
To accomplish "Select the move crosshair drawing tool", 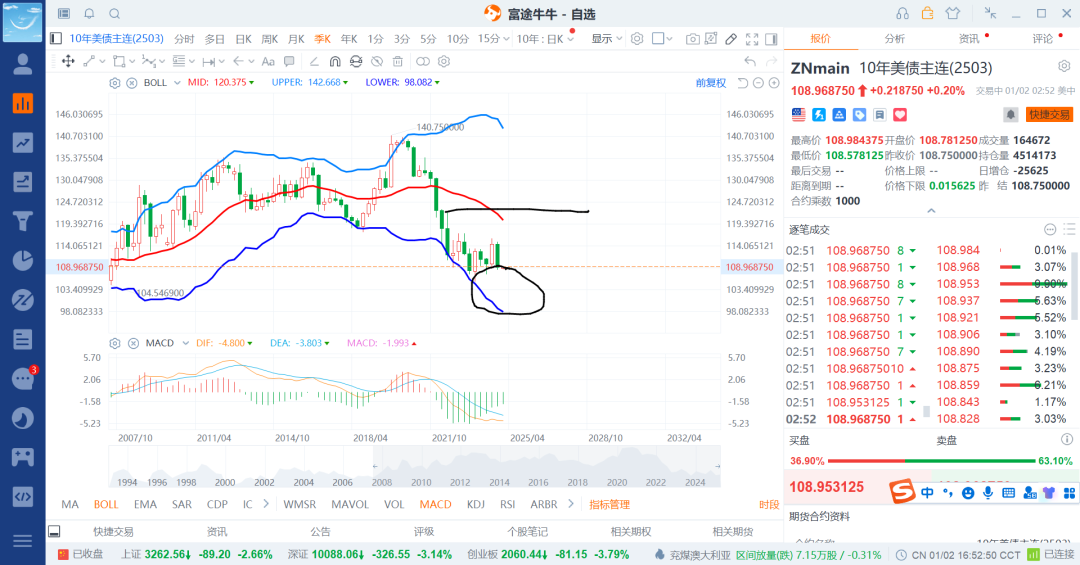I will pyautogui.click(x=68, y=61).
